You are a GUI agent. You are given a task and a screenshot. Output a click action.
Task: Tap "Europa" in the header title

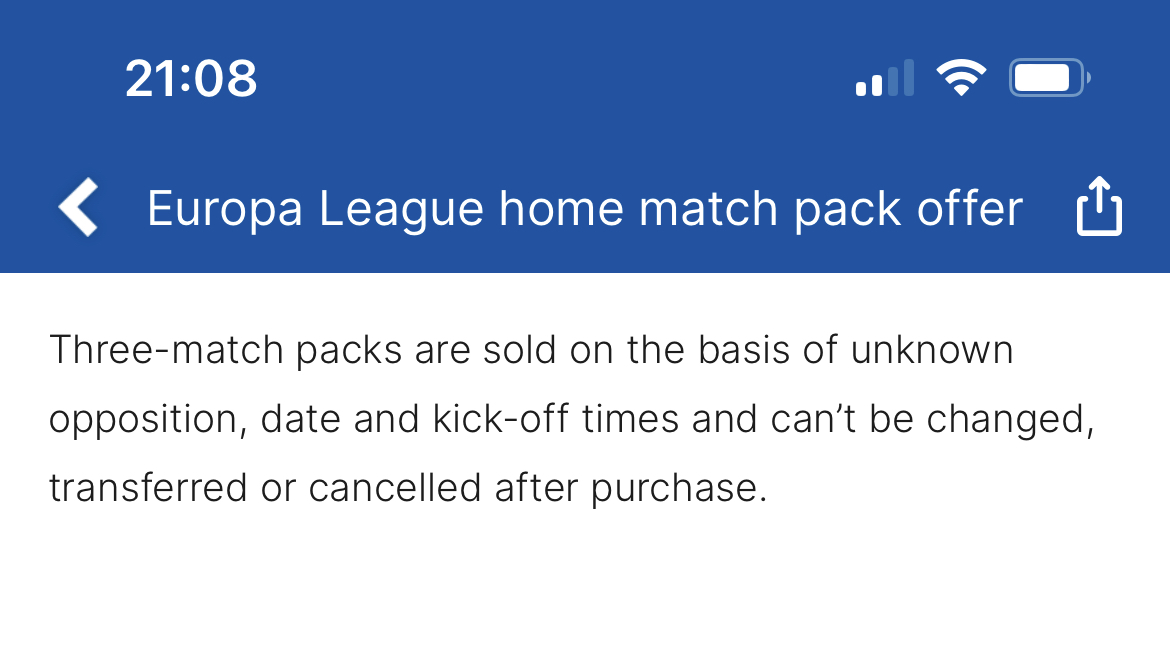coord(225,210)
